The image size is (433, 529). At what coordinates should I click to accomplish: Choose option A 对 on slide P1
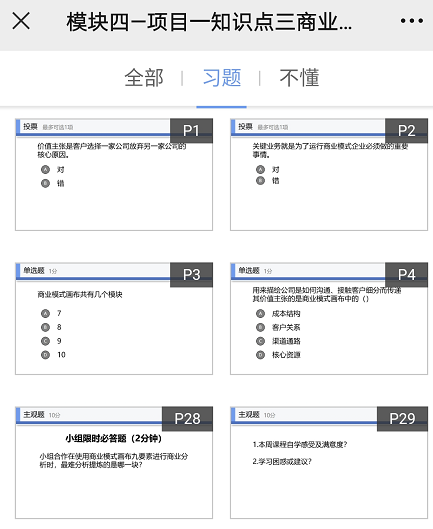(52, 169)
